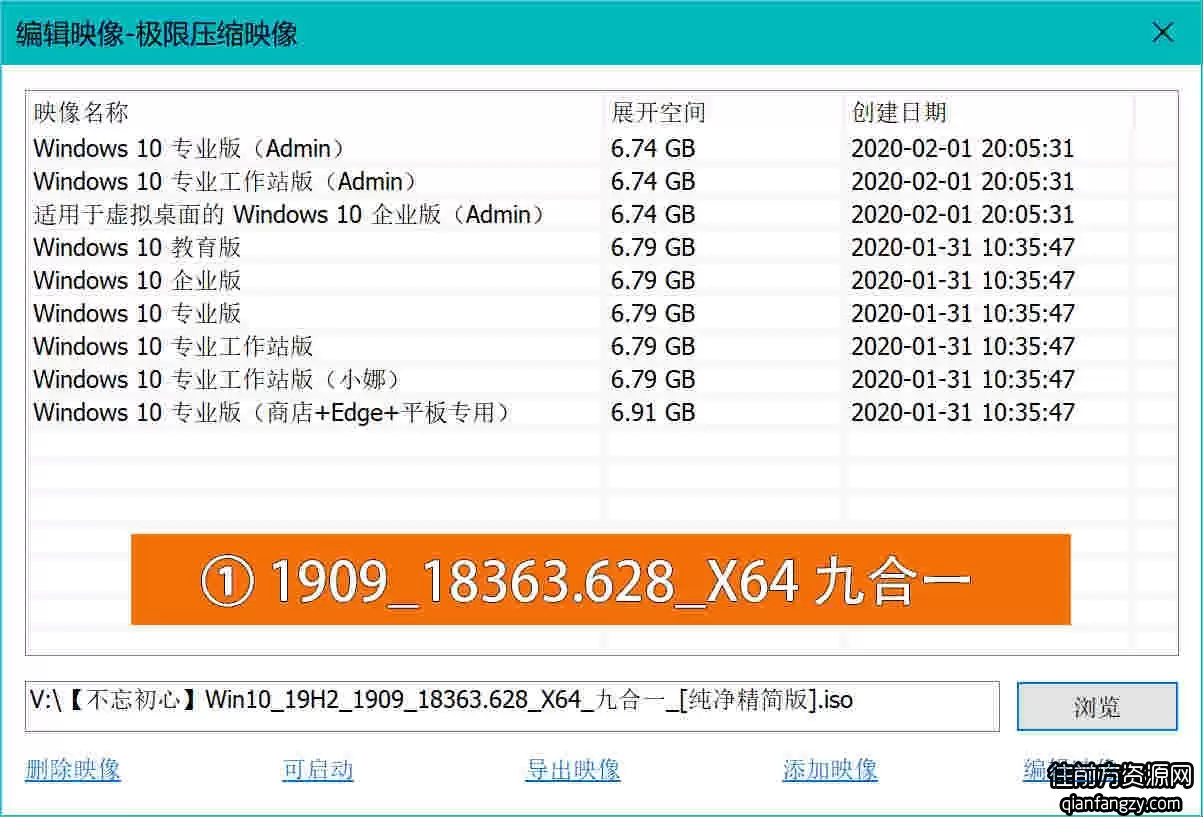
Task: Click the 6.91 GB size cell
Action: pyautogui.click(x=653, y=412)
